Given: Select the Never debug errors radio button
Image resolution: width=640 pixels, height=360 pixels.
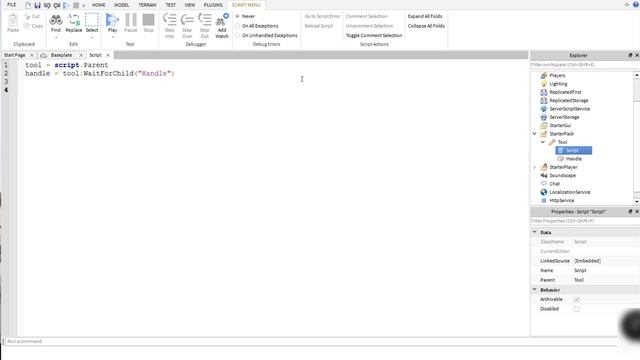Looking at the screenshot, I should coord(238,16).
